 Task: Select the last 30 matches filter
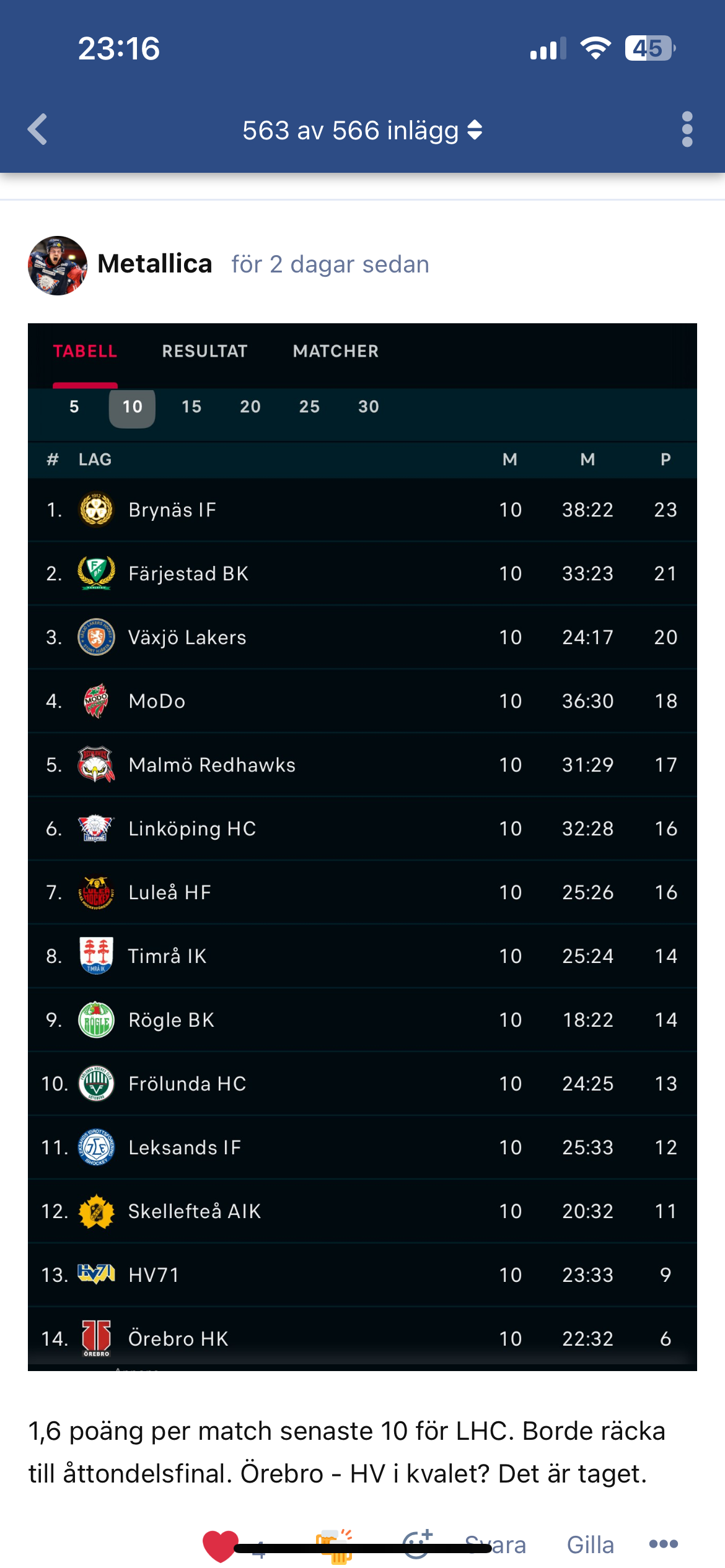point(369,407)
